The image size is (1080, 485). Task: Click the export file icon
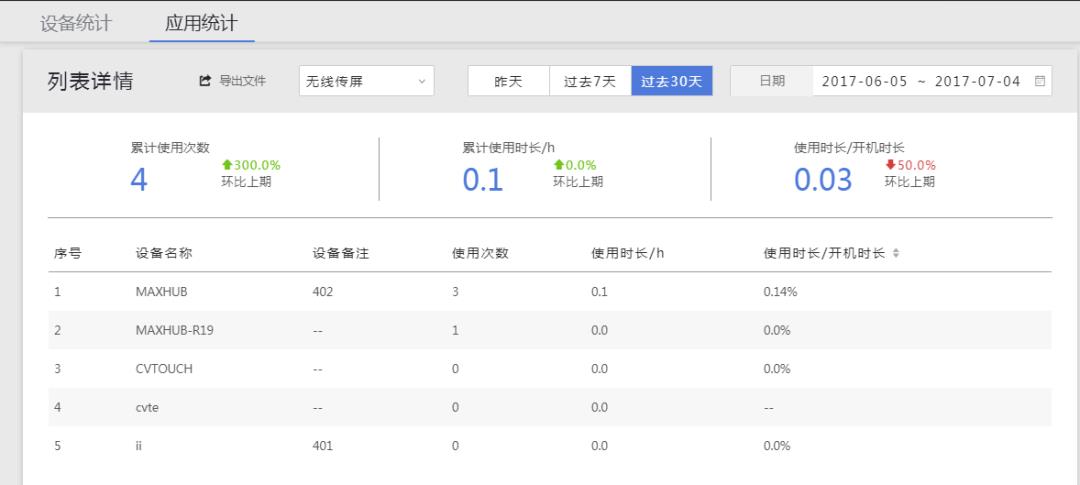click(x=206, y=81)
